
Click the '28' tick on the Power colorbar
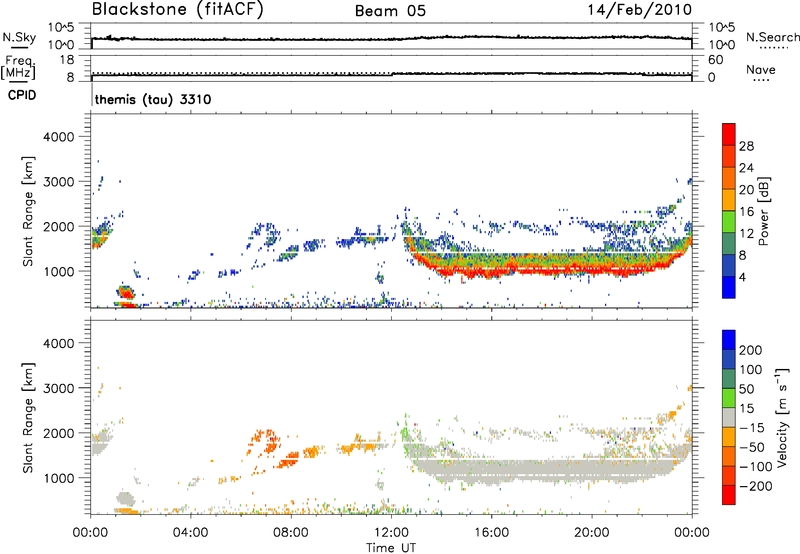[746, 146]
